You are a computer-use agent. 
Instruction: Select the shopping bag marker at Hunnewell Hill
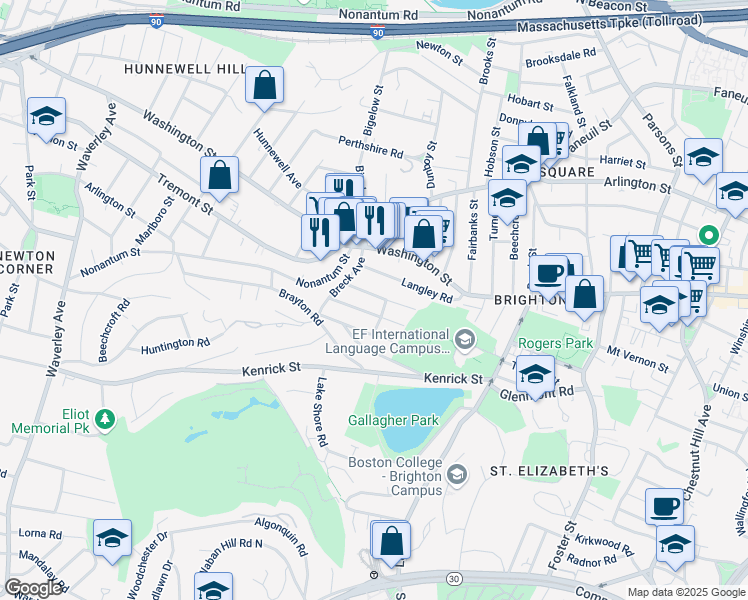tap(265, 85)
